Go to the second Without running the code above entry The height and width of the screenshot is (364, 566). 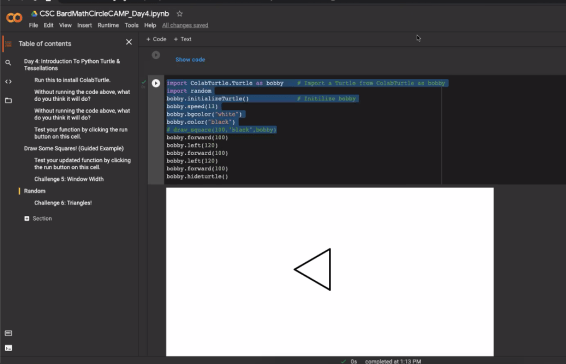pyautogui.click(x=82, y=114)
